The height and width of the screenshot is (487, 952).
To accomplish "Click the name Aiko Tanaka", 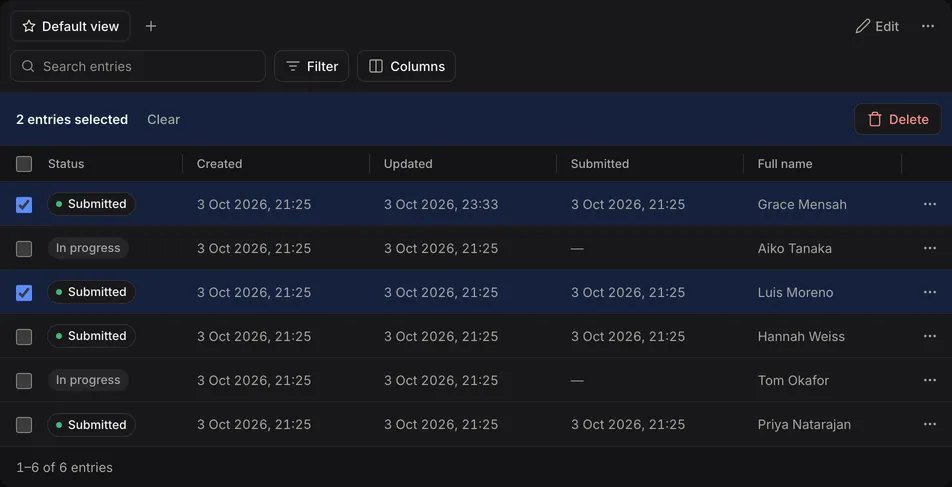I will tap(795, 248).
